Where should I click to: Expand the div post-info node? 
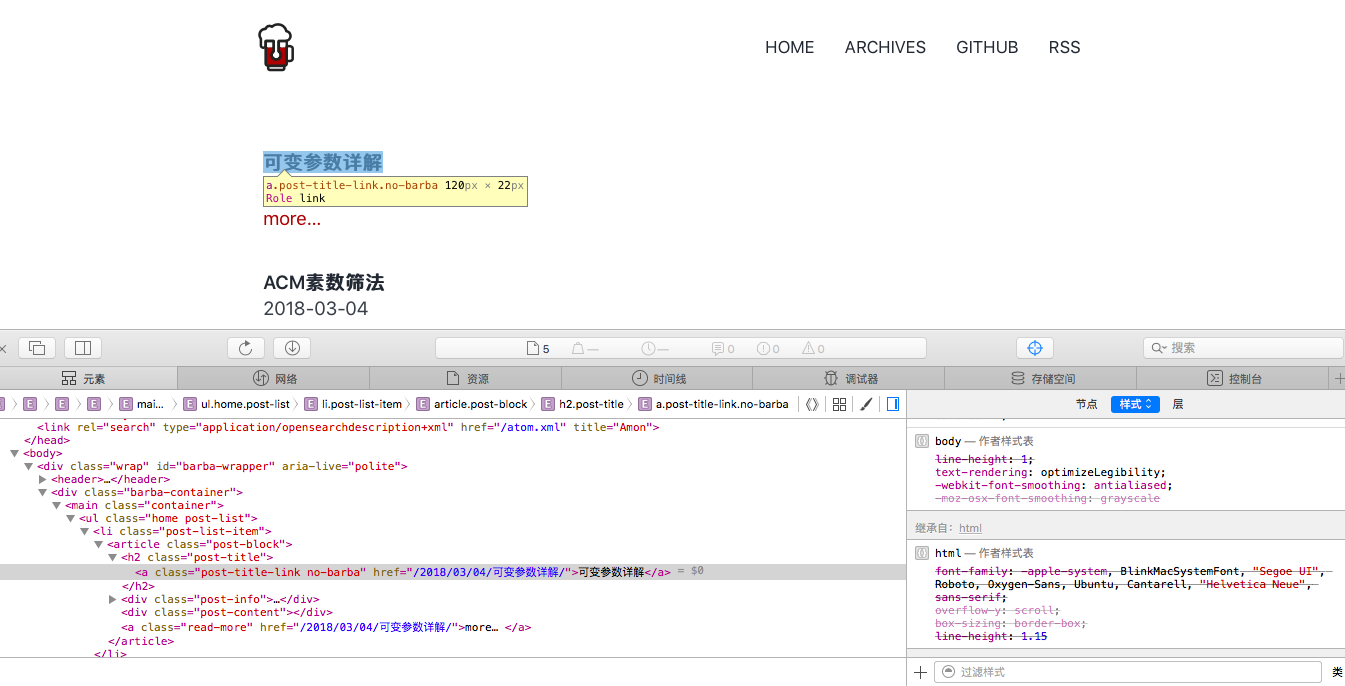(x=112, y=599)
